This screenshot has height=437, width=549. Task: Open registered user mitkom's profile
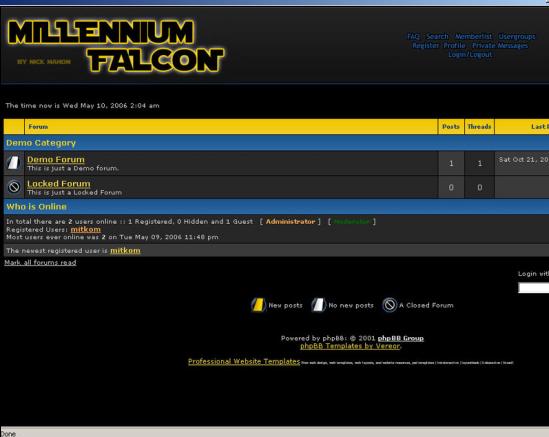coord(86,229)
